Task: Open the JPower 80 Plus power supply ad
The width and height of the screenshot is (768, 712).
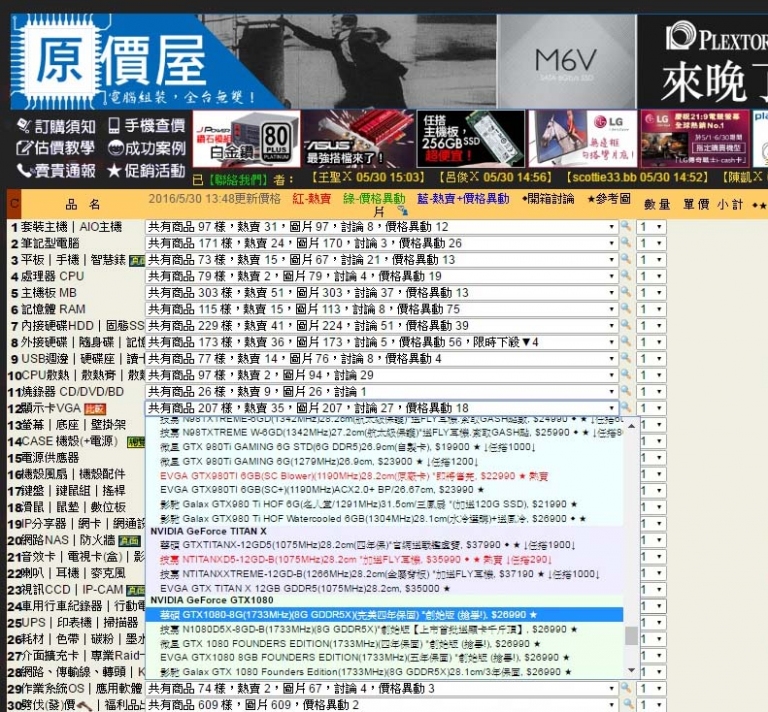Action: pyautogui.click(x=246, y=139)
